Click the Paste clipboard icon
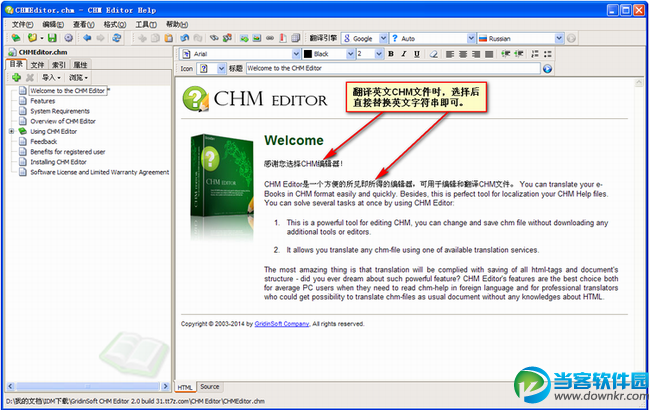The image size is (650, 410). 169,38
